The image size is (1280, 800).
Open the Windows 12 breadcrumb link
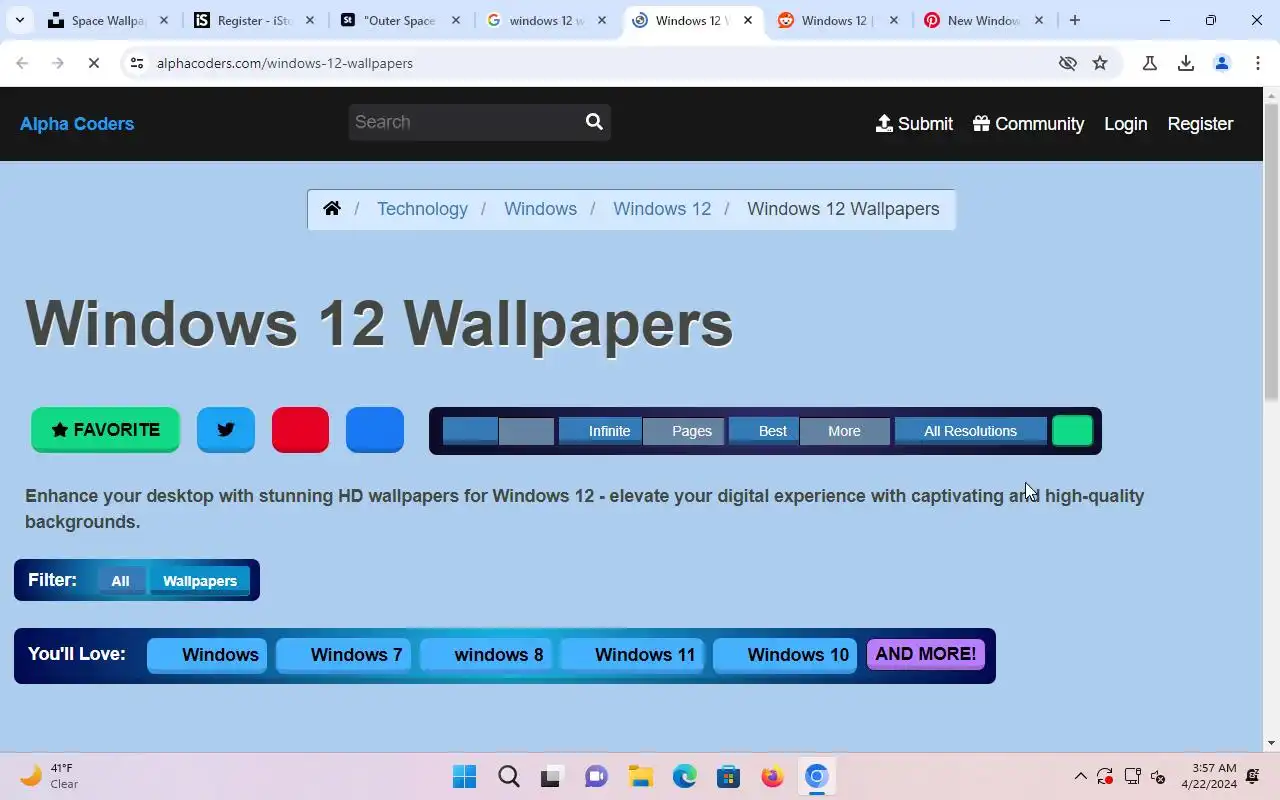click(662, 208)
